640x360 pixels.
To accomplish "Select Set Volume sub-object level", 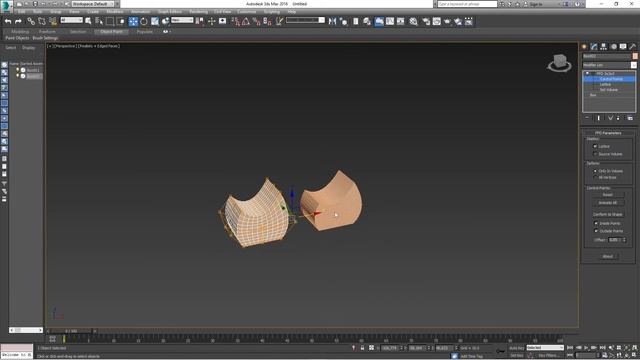I will [609, 89].
